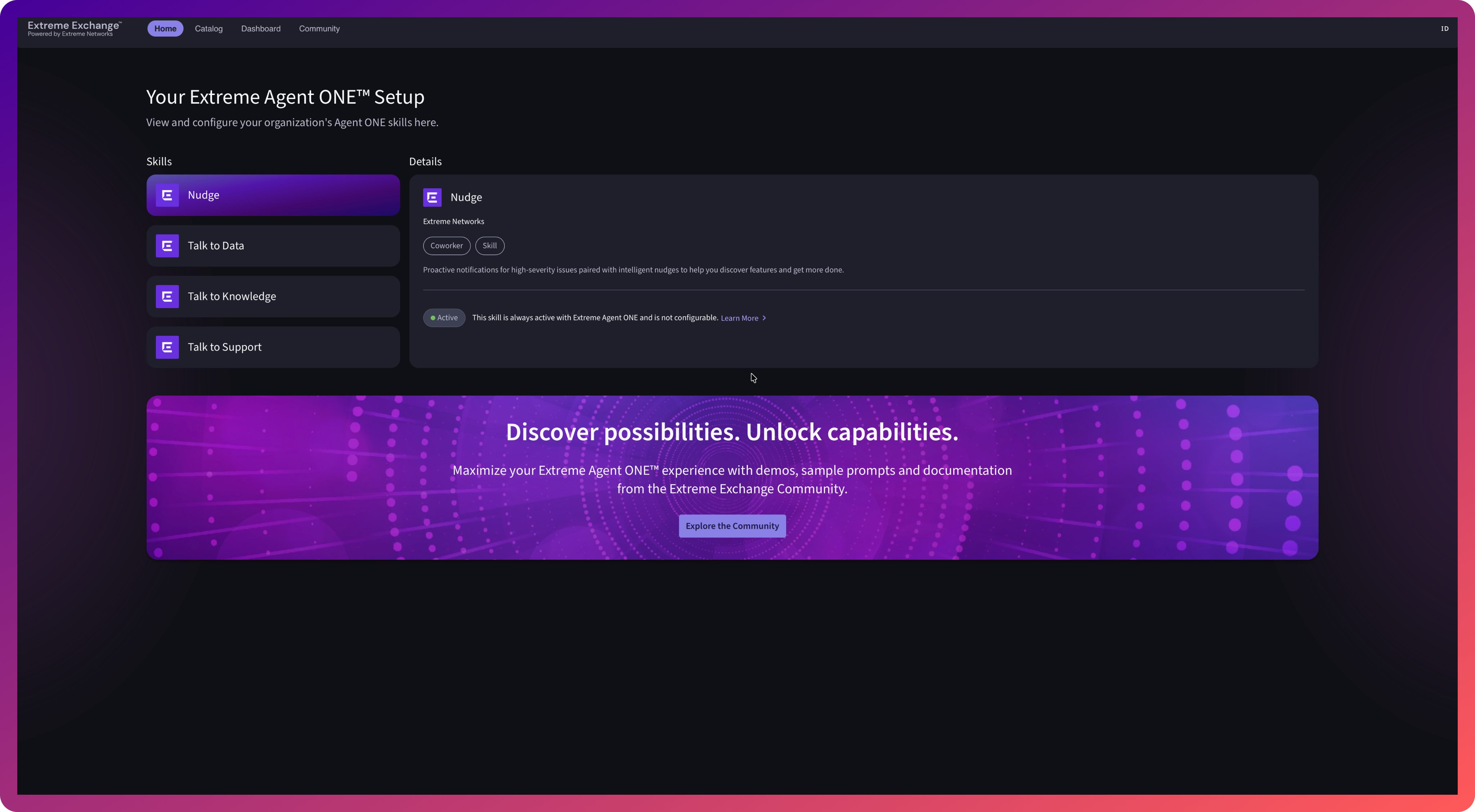Click the Nudge skill icon in Skills list
1475x812 pixels.
pyautogui.click(x=167, y=195)
